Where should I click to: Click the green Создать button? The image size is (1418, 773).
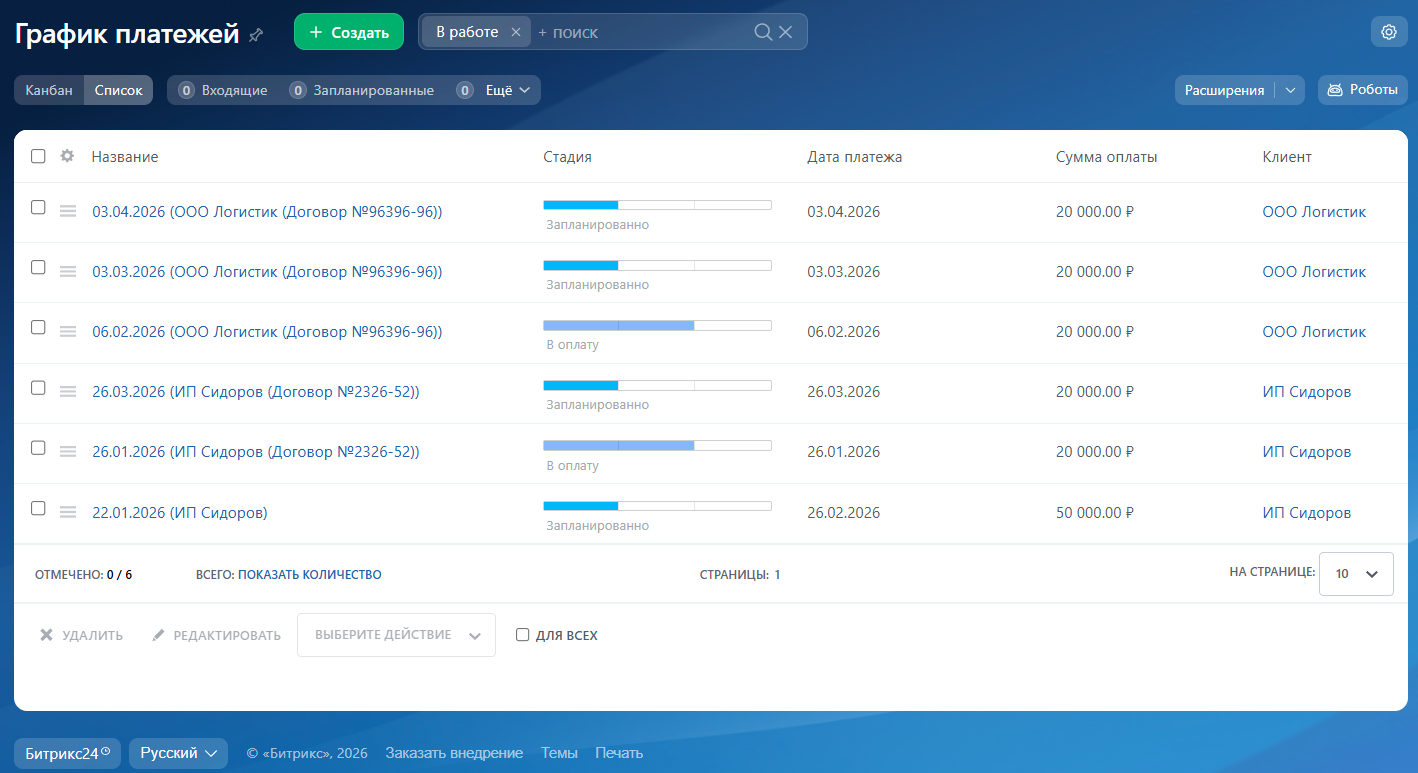[348, 32]
